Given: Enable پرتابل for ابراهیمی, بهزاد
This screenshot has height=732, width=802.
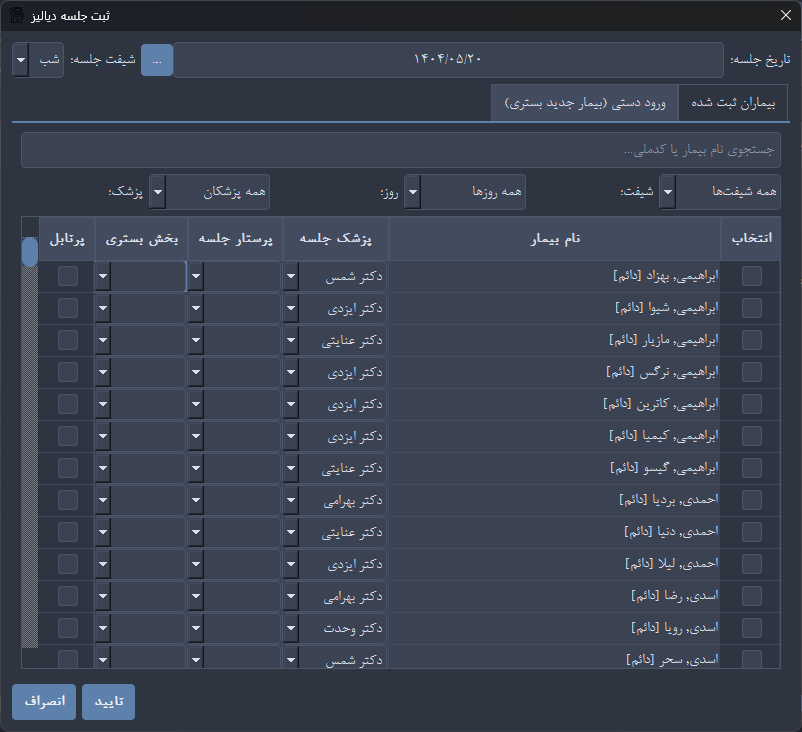Looking at the screenshot, I should tap(68, 276).
